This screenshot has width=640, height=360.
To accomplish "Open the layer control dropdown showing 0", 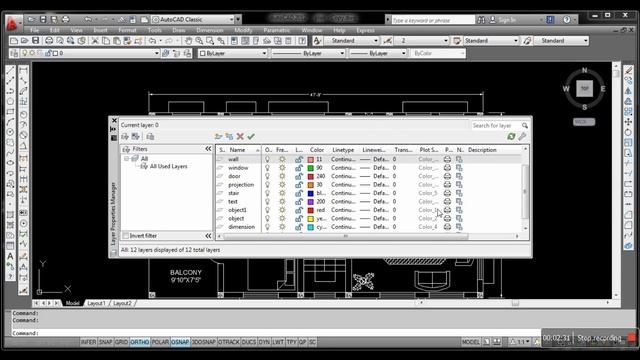I will [156, 53].
